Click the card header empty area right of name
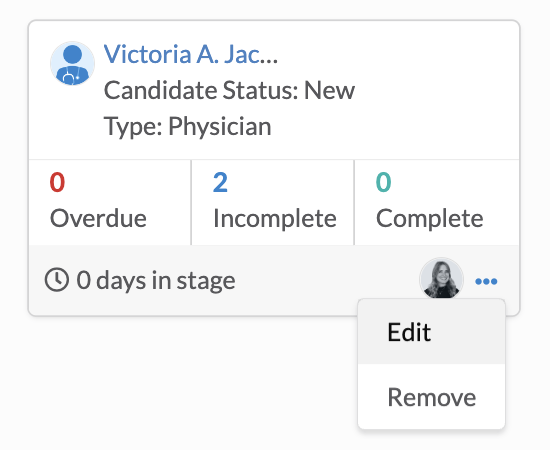This screenshot has height=450, width=550. 396,54
